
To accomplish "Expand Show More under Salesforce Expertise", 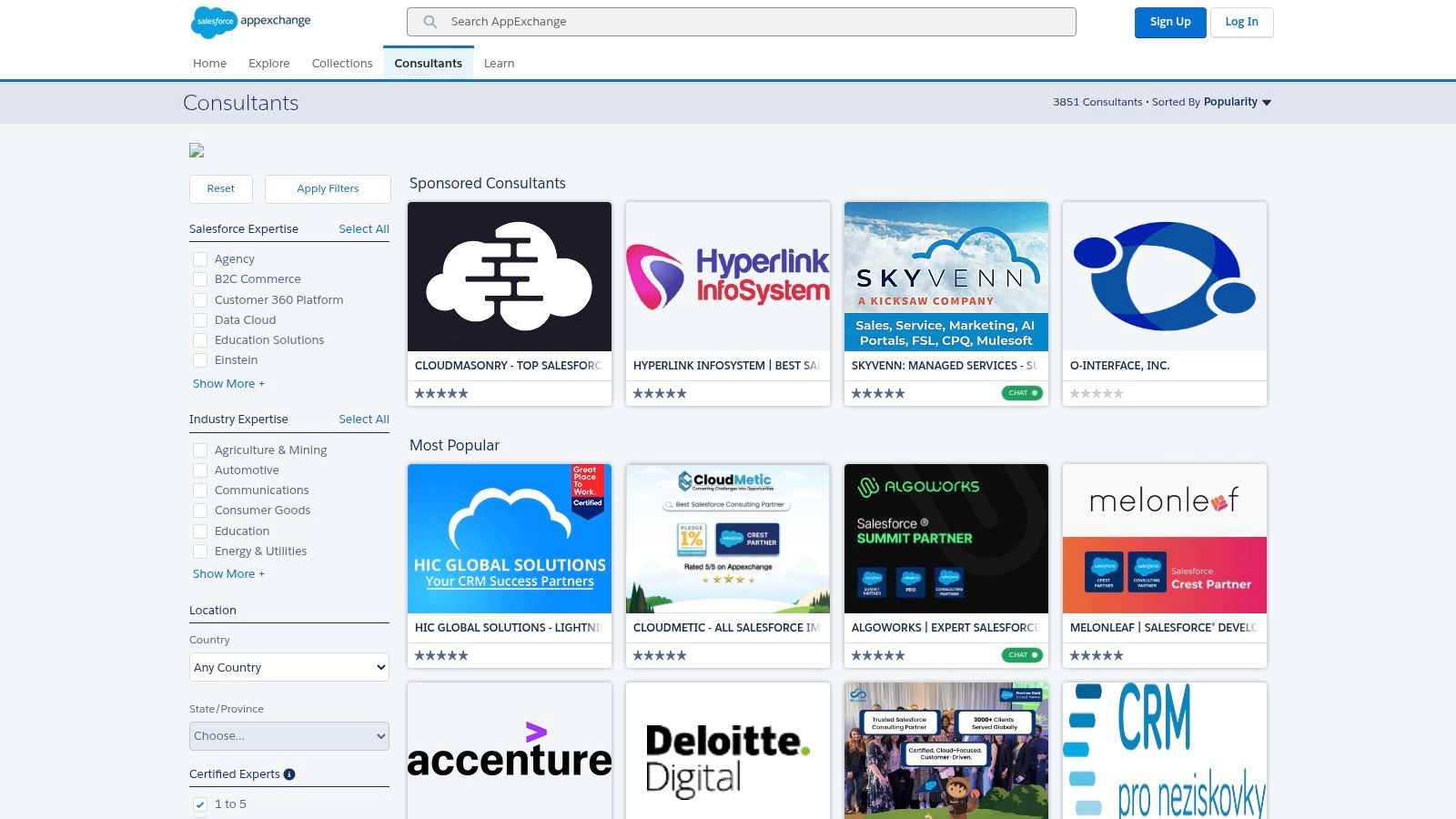I will point(228,383).
